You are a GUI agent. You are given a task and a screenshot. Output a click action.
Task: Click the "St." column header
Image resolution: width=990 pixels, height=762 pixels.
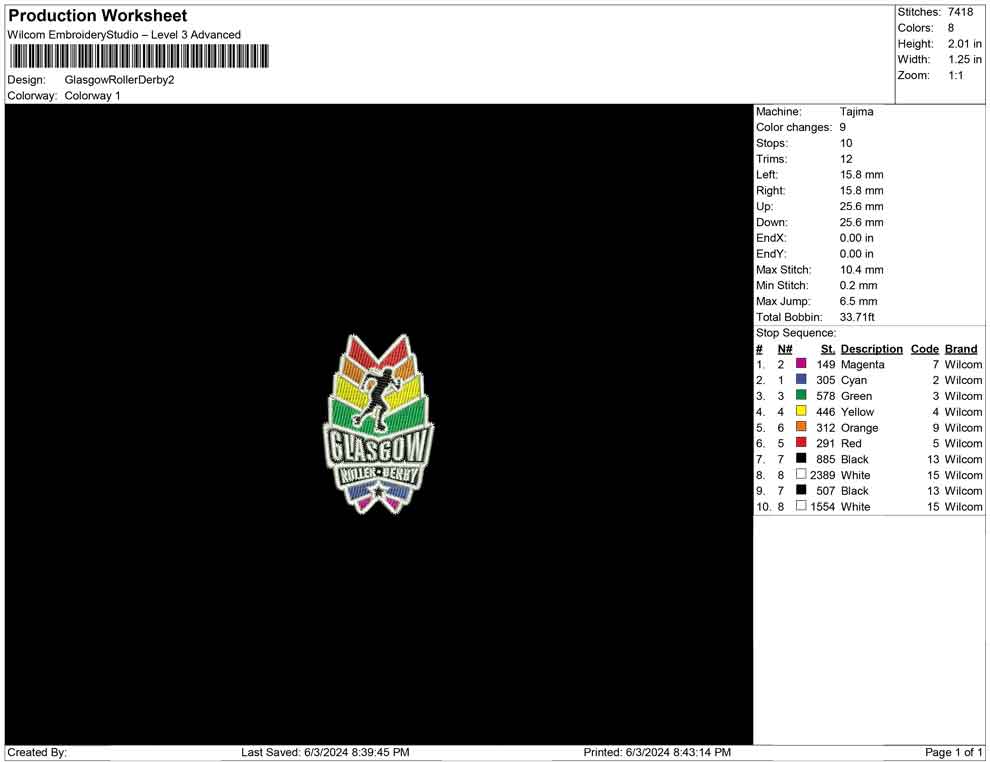tap(828, 349)
